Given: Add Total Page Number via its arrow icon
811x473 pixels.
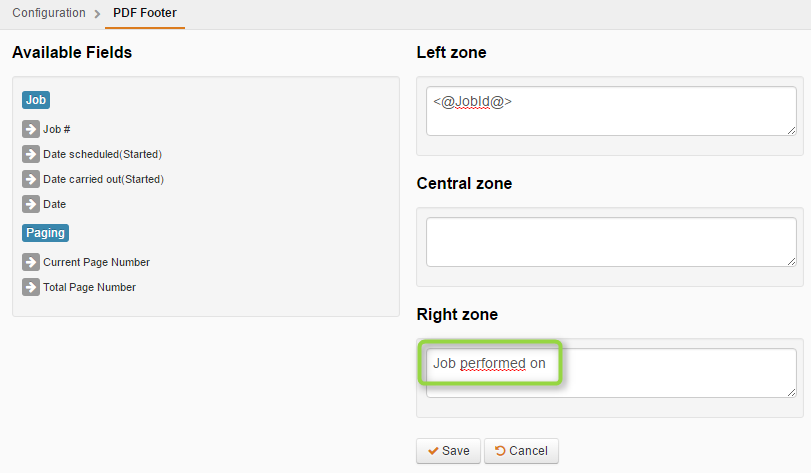Looking at the screenshot, I should [x=31, y=287].
